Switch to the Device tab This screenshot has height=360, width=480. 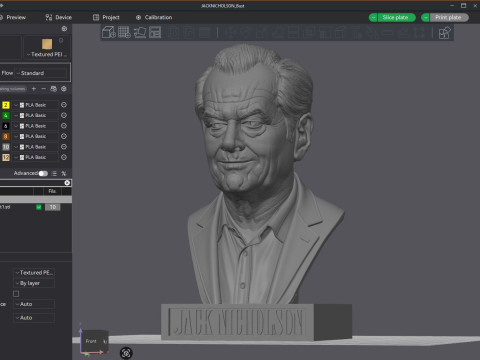point(59,17)
